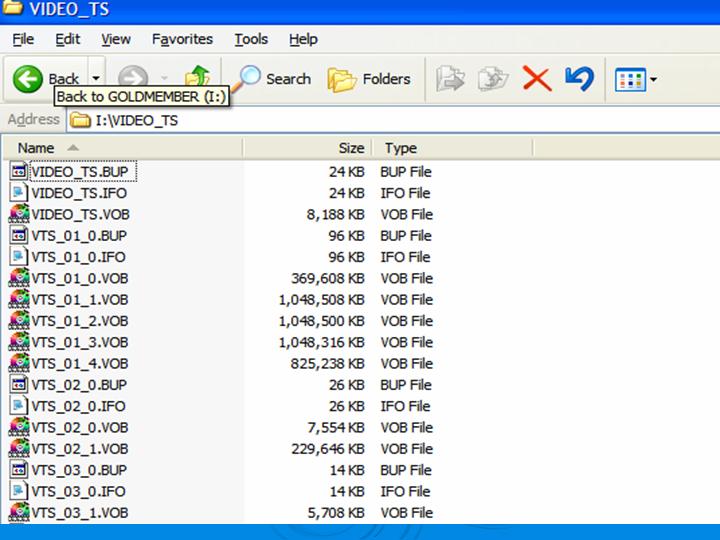Select the VTS_03_0.BUP file icon
Screen dimensions: 720x540
(x=18, y=470)
